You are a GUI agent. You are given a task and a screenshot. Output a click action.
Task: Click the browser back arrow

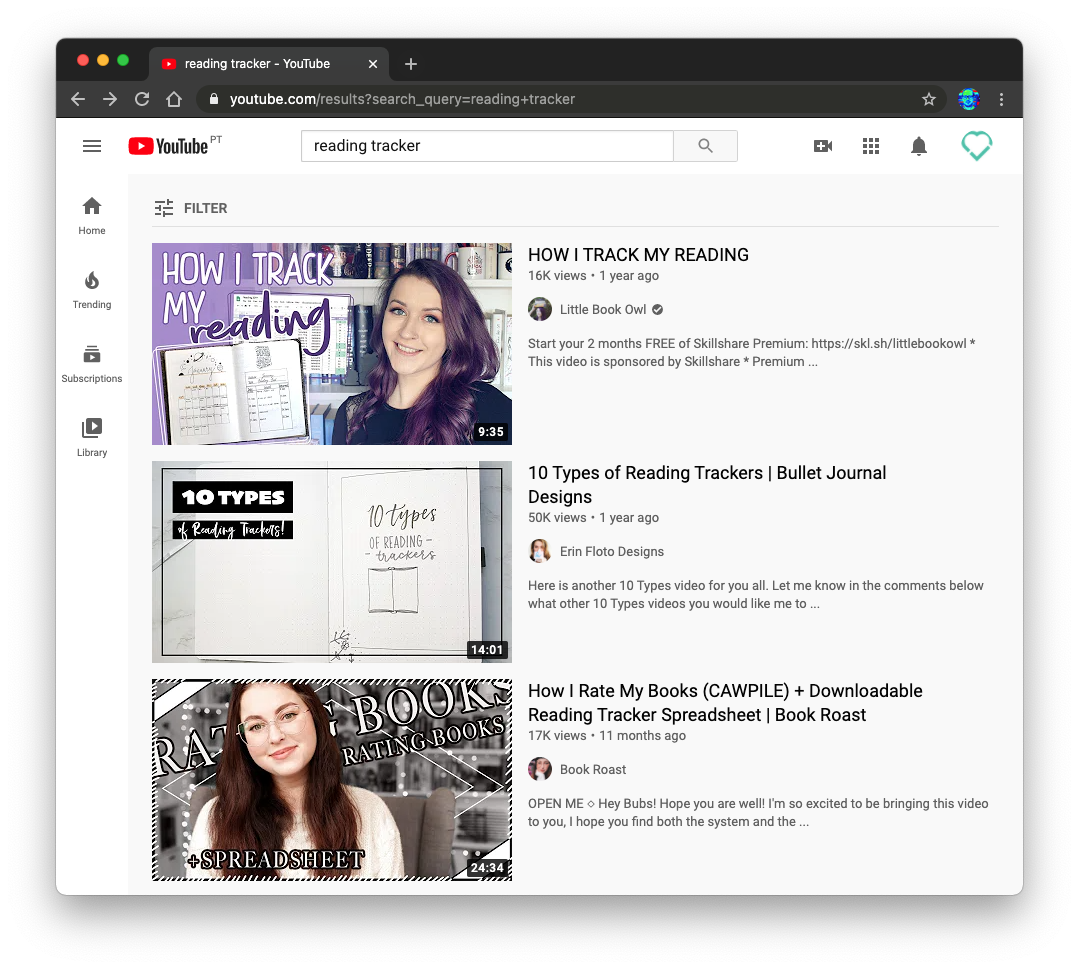click(x=78, y=99)
